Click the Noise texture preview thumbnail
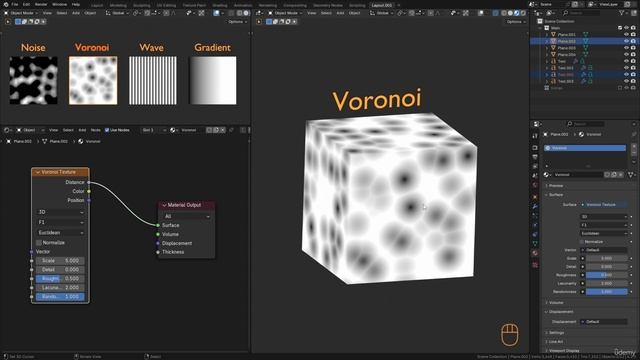 (x=33, y=80)
